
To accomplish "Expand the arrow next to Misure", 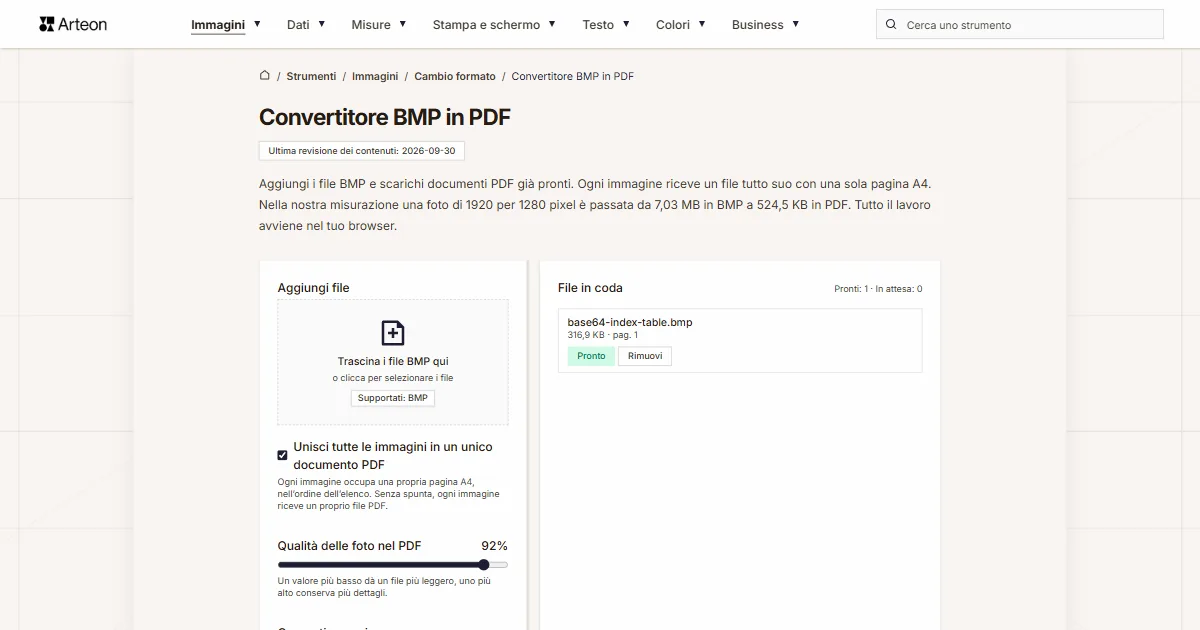I will pos(403,23).
